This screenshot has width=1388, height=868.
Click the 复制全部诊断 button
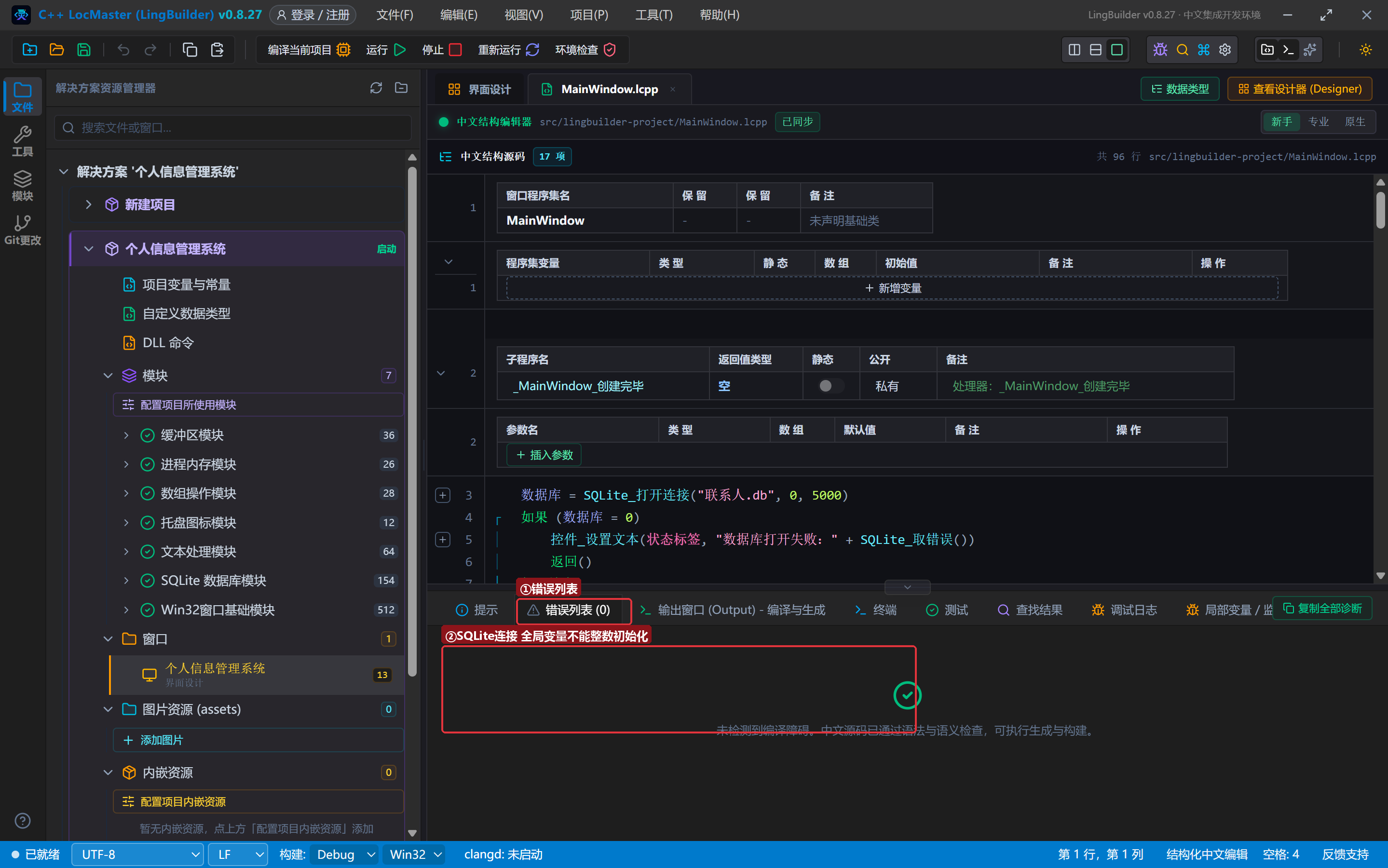click(x=1322, y=609)
